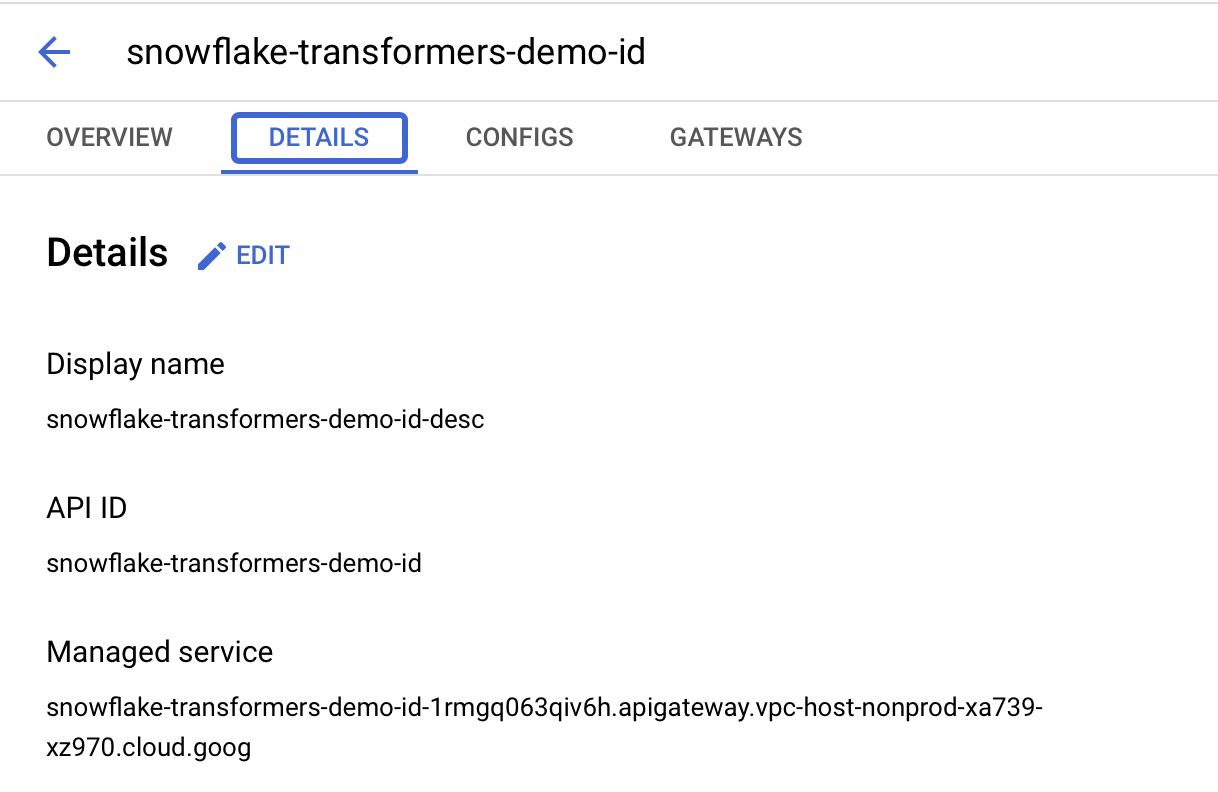Switch to the Overview tab
Viewport: 1218px width, 792px height.
pos(109,137)
